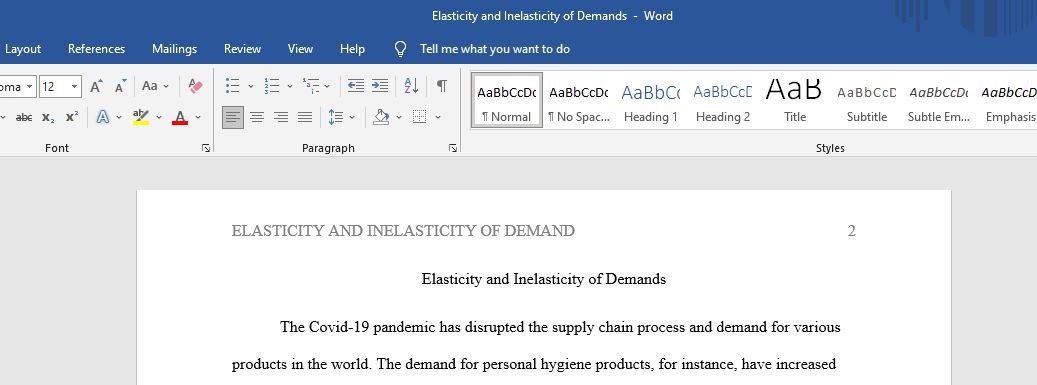
Task: Apply the Emphasis style
Action: coord(1008,101)
